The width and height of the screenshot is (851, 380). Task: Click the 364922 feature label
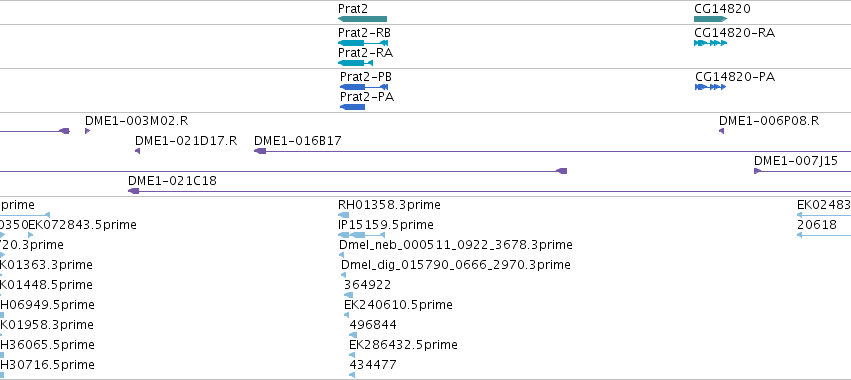367,285
